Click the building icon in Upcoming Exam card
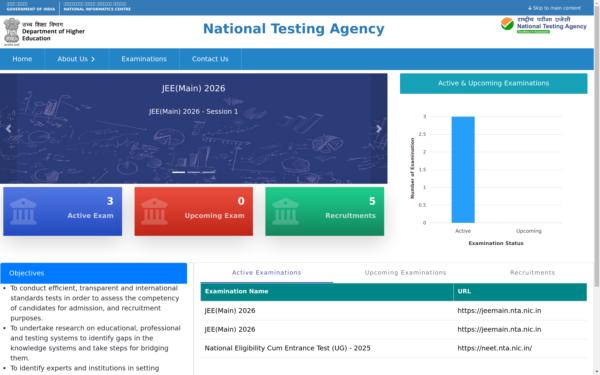Image resolution: width=600 pixels, height=375 pixels. [154, 211]
